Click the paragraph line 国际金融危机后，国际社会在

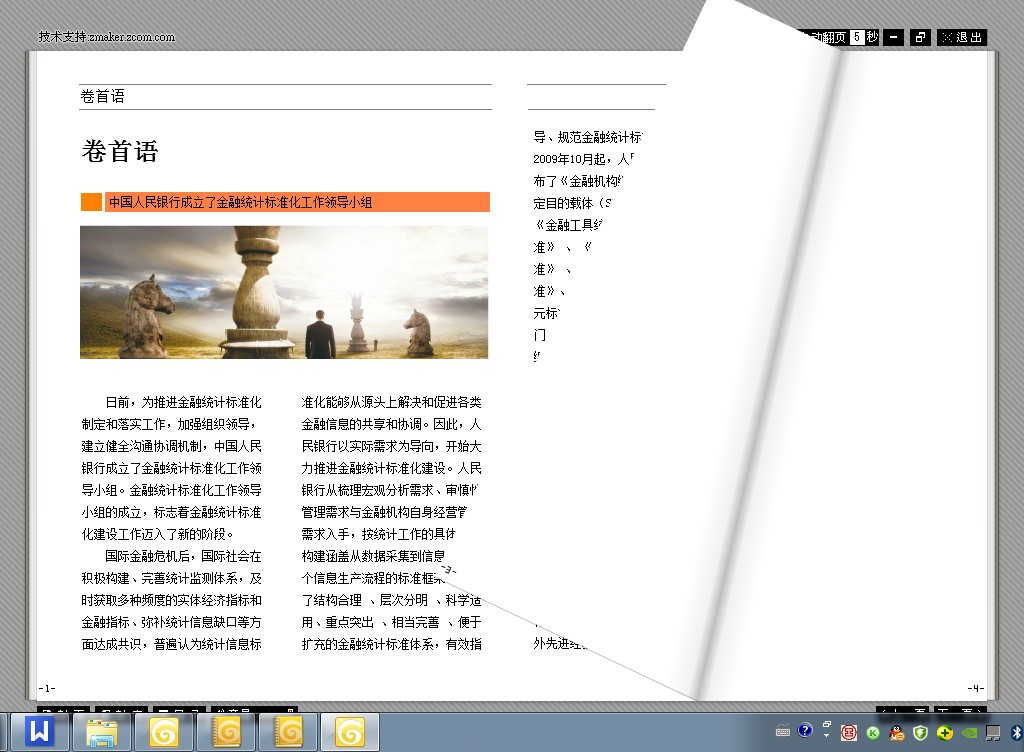coord(183,556)
